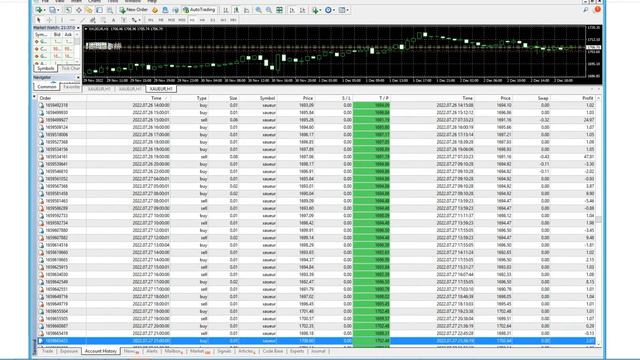Open the arrows objects dropdown
This screenshot has height=360, width=640.
(x=136, y=20)
